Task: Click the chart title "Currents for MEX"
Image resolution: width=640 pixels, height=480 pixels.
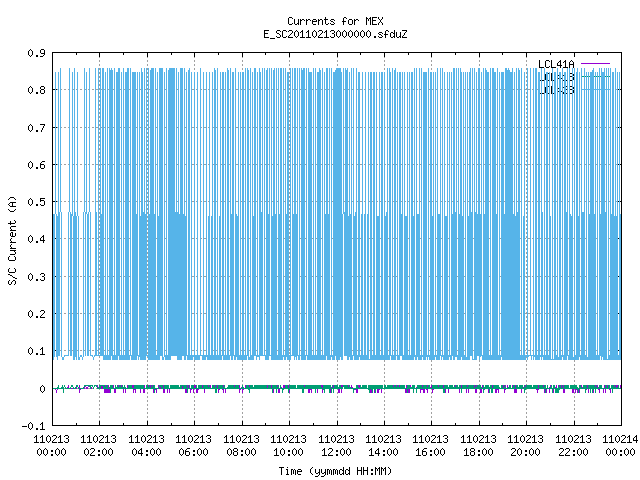Action: coord(335,21)
